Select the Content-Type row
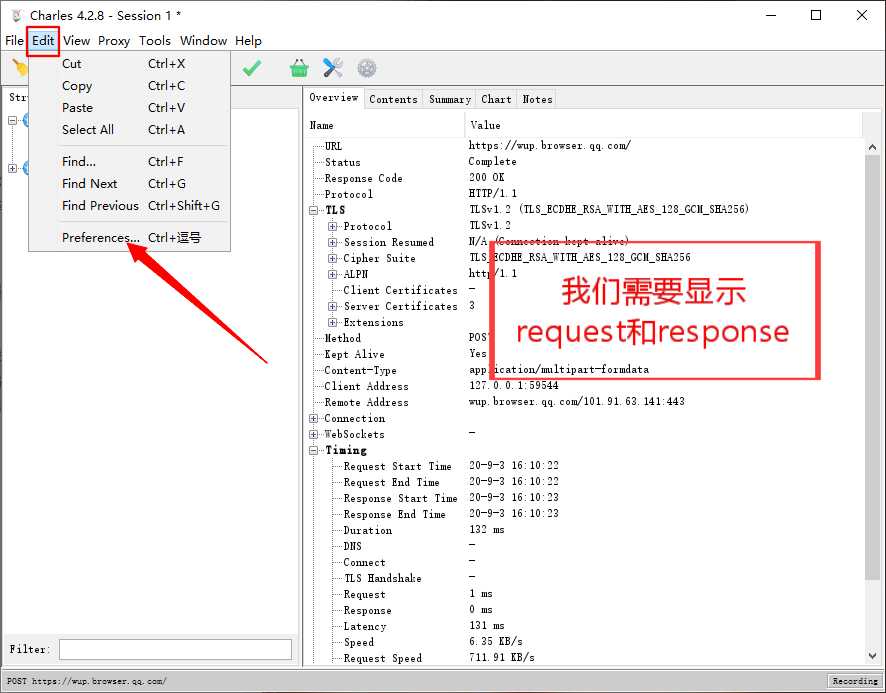886x693 pixels. 585,370
